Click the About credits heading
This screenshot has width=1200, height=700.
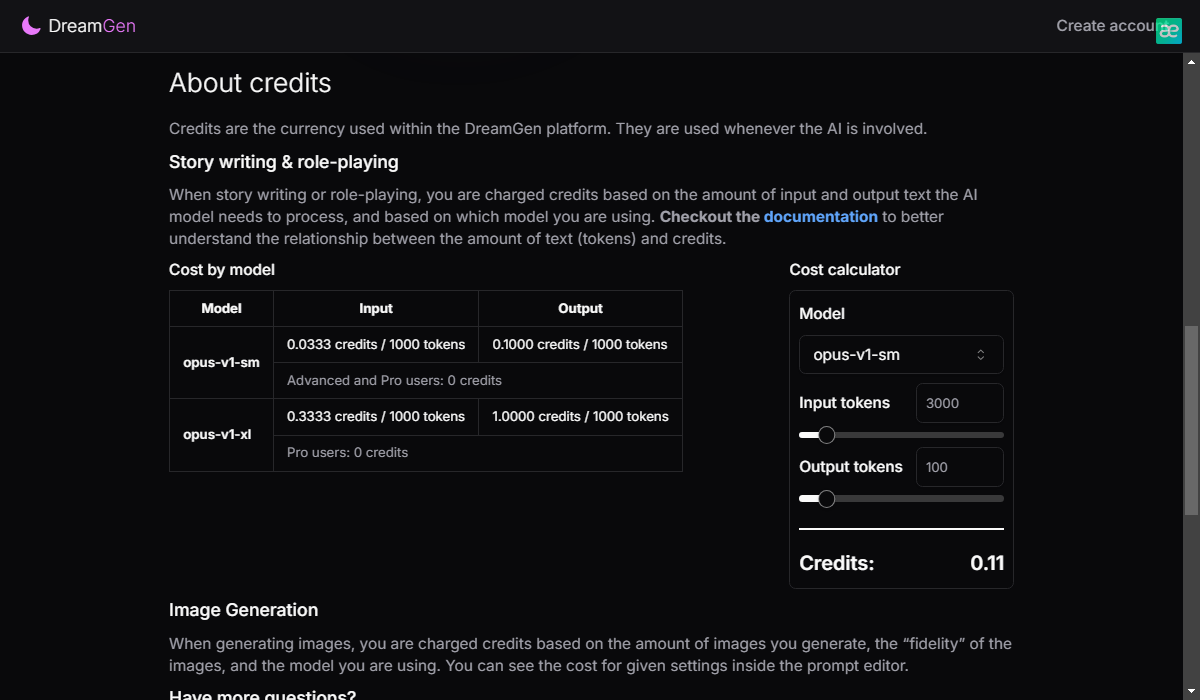click(250, 83)
